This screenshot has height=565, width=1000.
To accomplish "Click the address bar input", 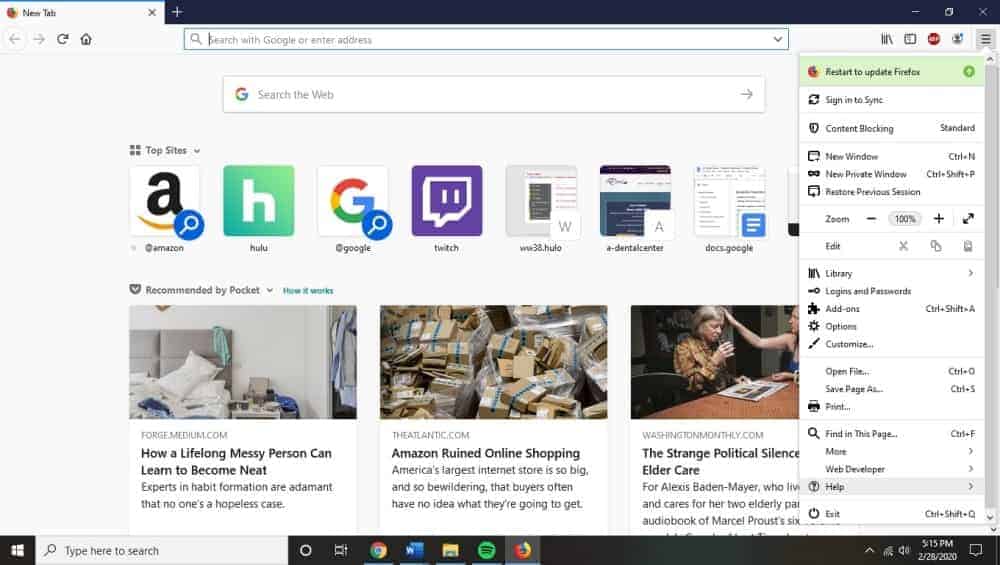I will 486,40.
